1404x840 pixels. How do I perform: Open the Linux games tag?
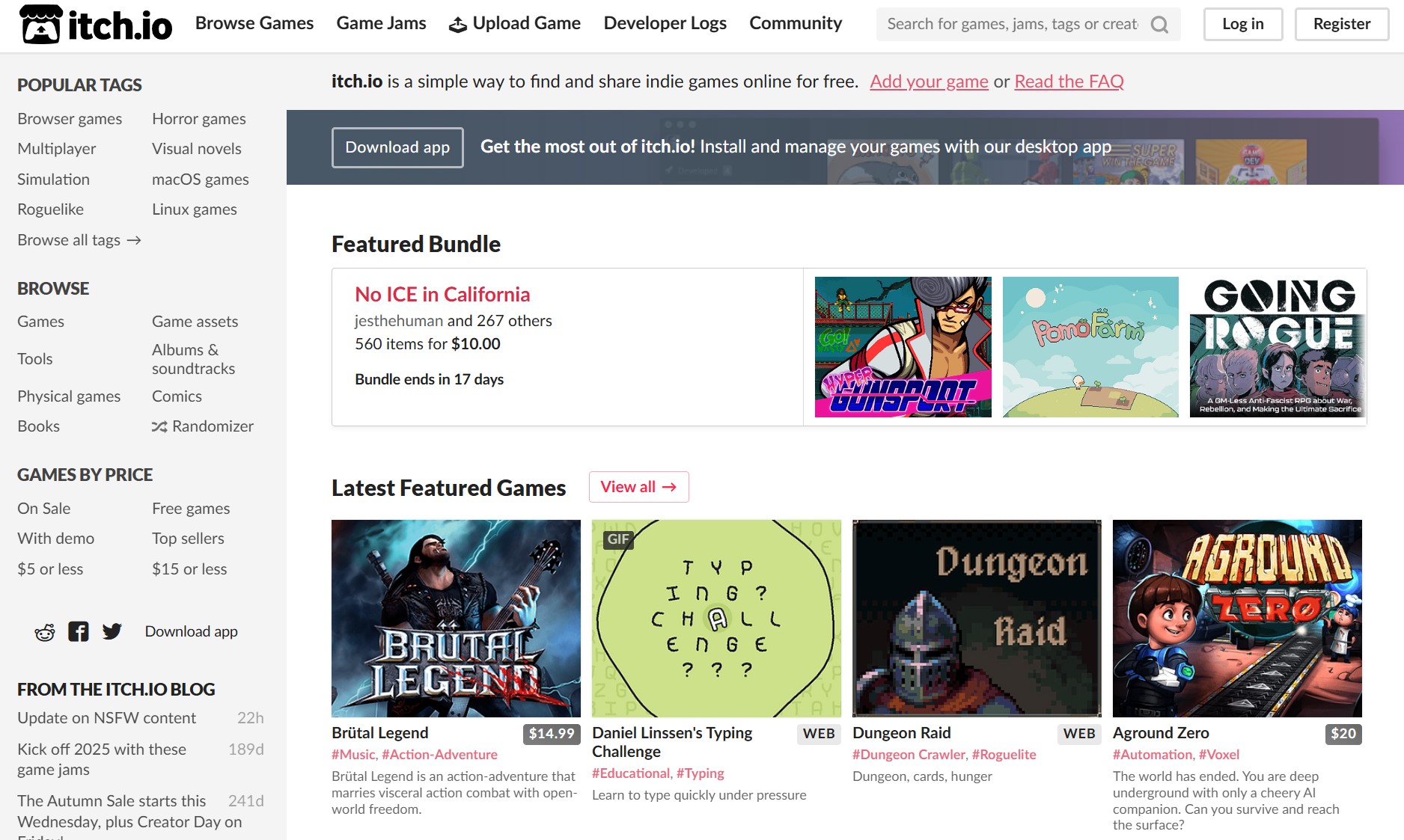click(195, 209)
